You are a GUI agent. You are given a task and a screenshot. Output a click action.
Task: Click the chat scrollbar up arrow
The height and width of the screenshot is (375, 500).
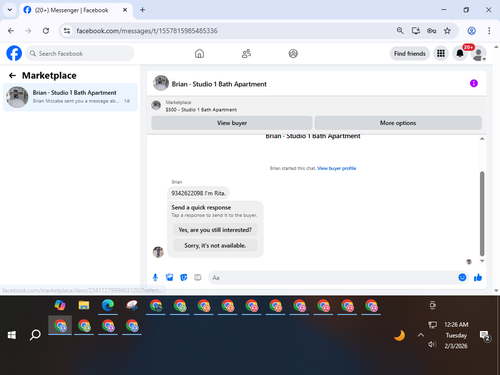pyautogui.click(x=482, y=139)
